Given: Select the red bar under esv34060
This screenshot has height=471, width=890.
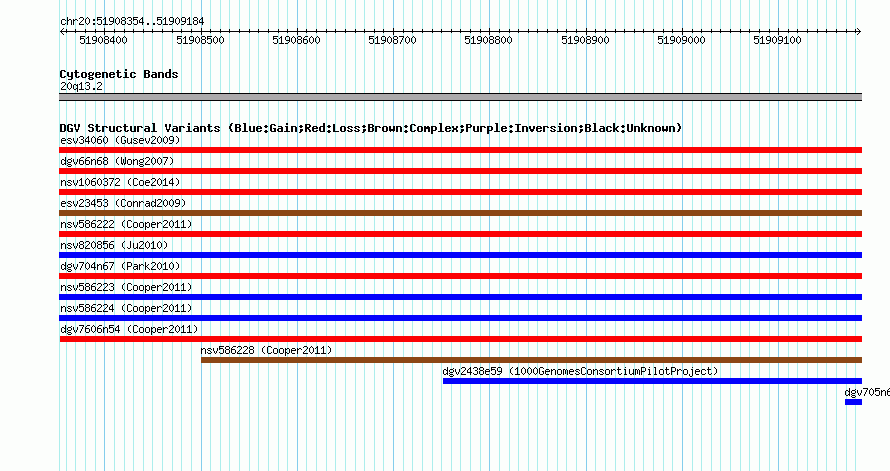Looking at the screenshot, I should (460, 150).
